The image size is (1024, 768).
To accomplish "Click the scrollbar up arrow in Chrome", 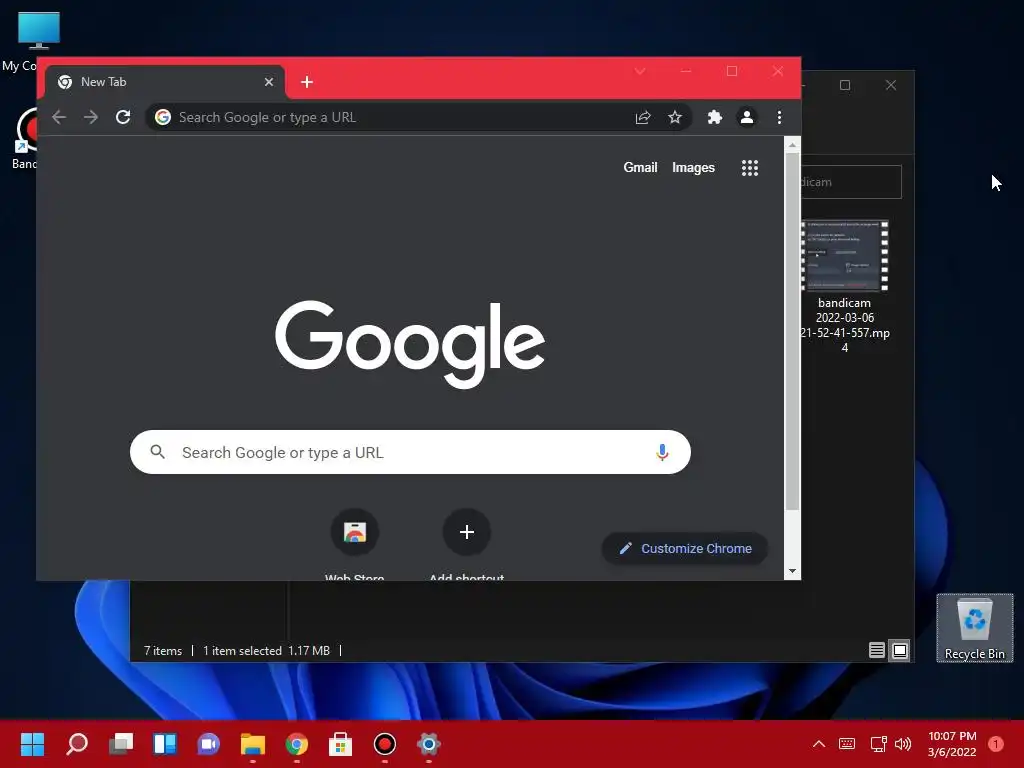I will point(792,145).
